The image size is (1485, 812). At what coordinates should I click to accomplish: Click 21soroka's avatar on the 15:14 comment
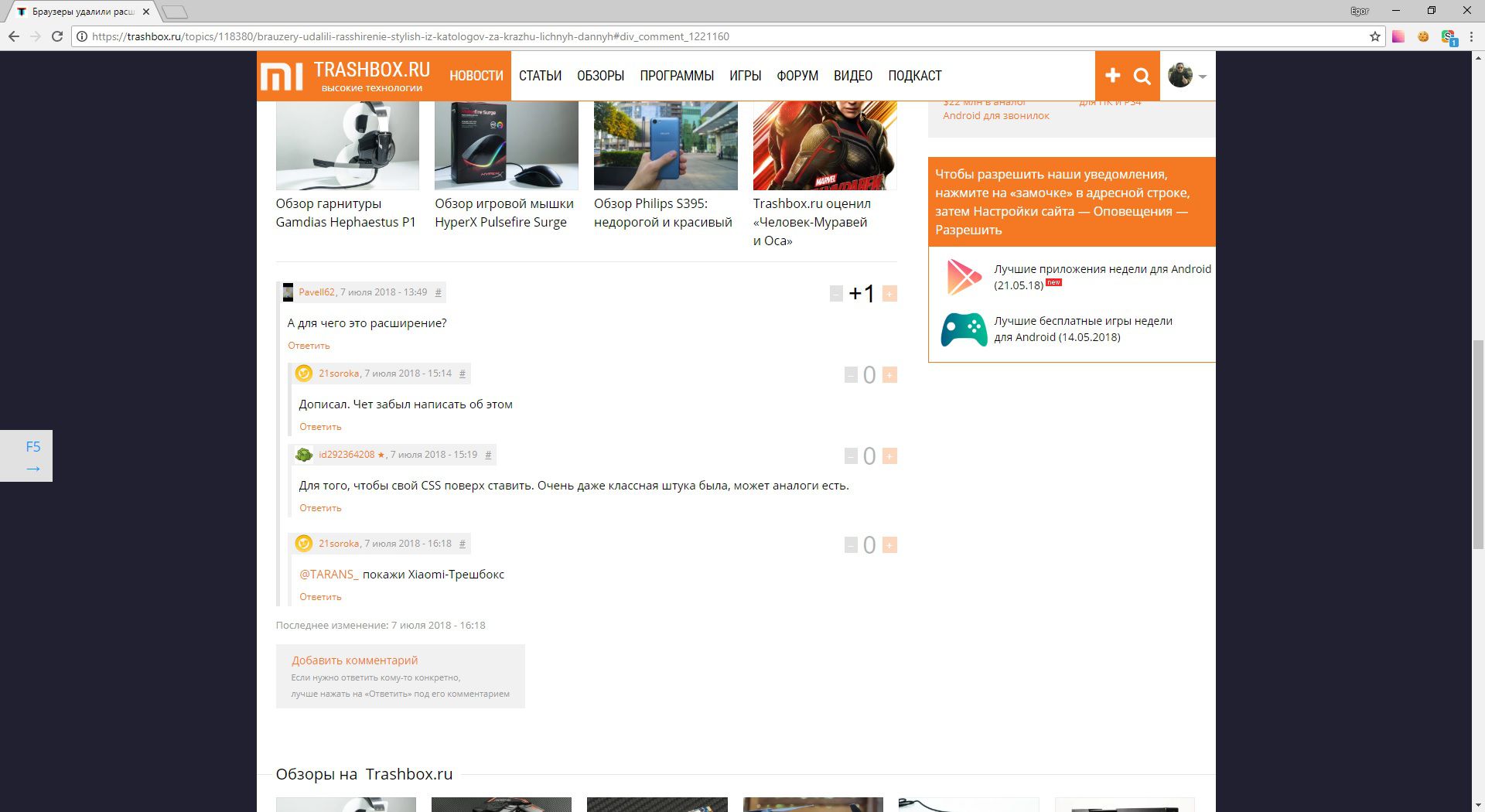click(304, 374)
